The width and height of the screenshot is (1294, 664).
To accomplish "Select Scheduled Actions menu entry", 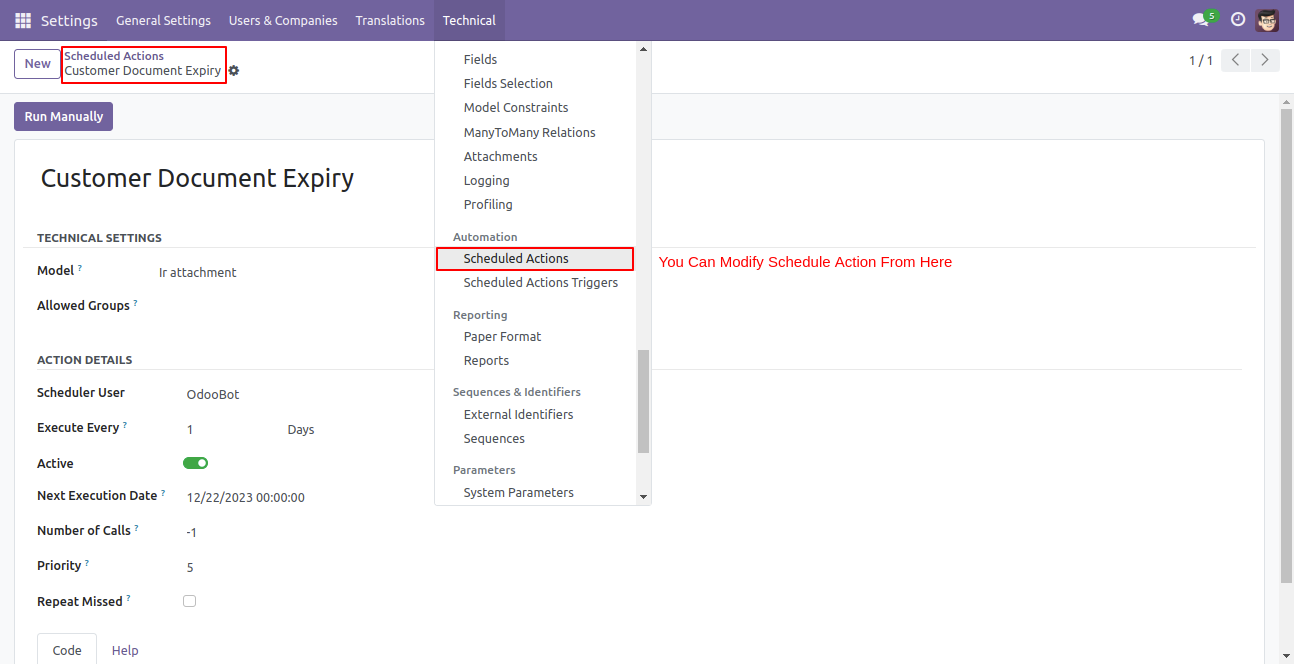I will 535,258.
